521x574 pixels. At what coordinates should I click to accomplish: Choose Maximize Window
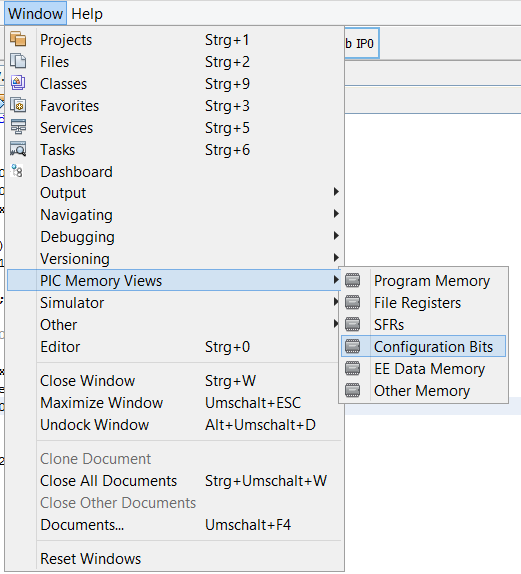tap(174, 403)
